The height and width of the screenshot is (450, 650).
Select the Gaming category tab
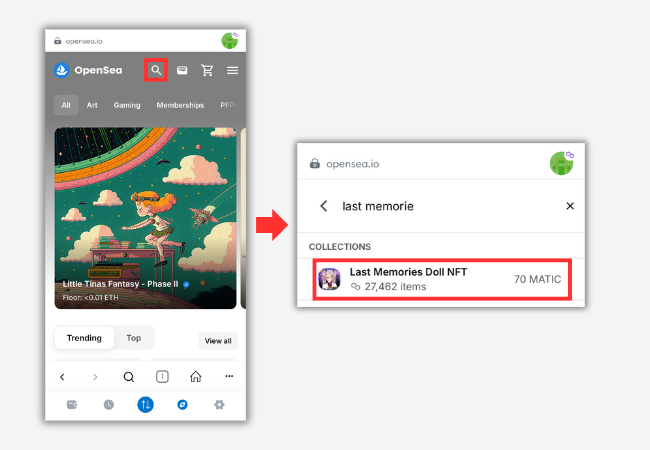[127, 105]
